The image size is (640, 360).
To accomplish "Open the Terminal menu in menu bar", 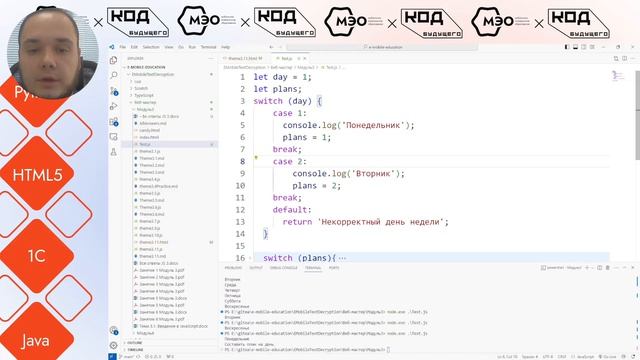I will point(208,47).
